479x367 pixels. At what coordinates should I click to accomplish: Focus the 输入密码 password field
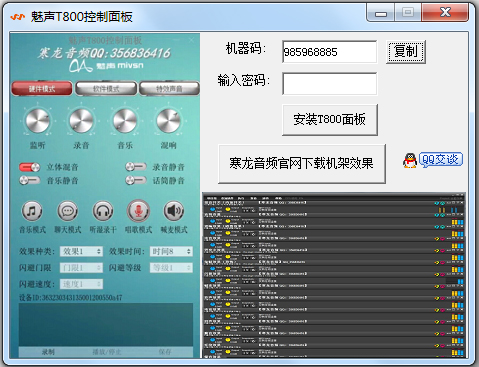[x=330, y=84]
